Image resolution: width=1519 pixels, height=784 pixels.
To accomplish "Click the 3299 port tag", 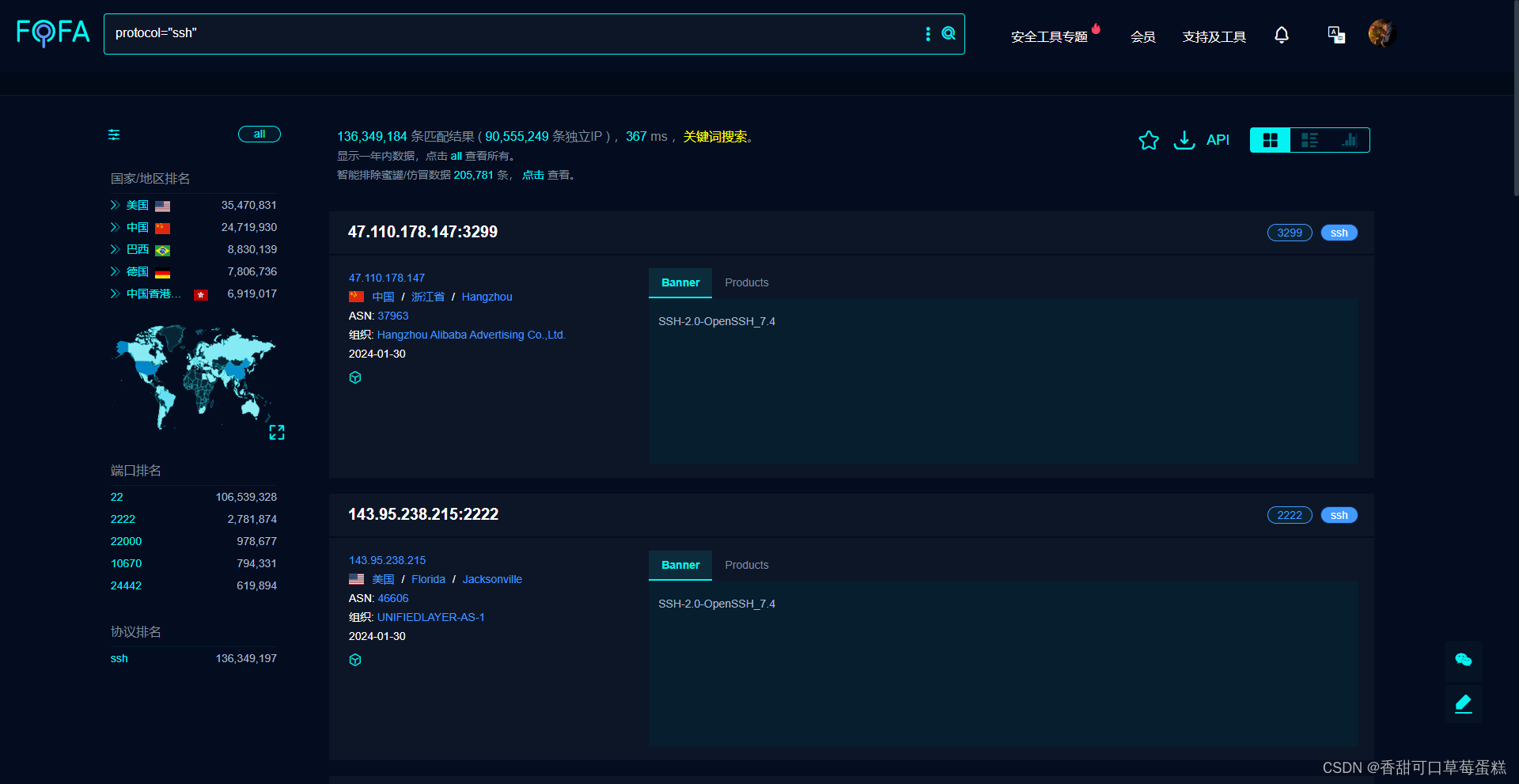I will tap(1290, 233).
